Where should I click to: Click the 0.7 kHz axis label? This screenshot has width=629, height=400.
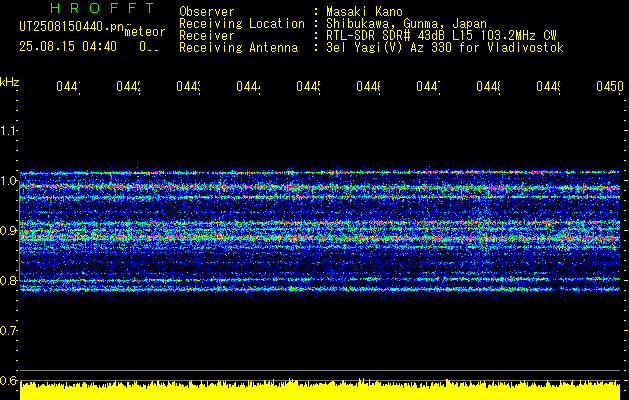tap(8, 331)
